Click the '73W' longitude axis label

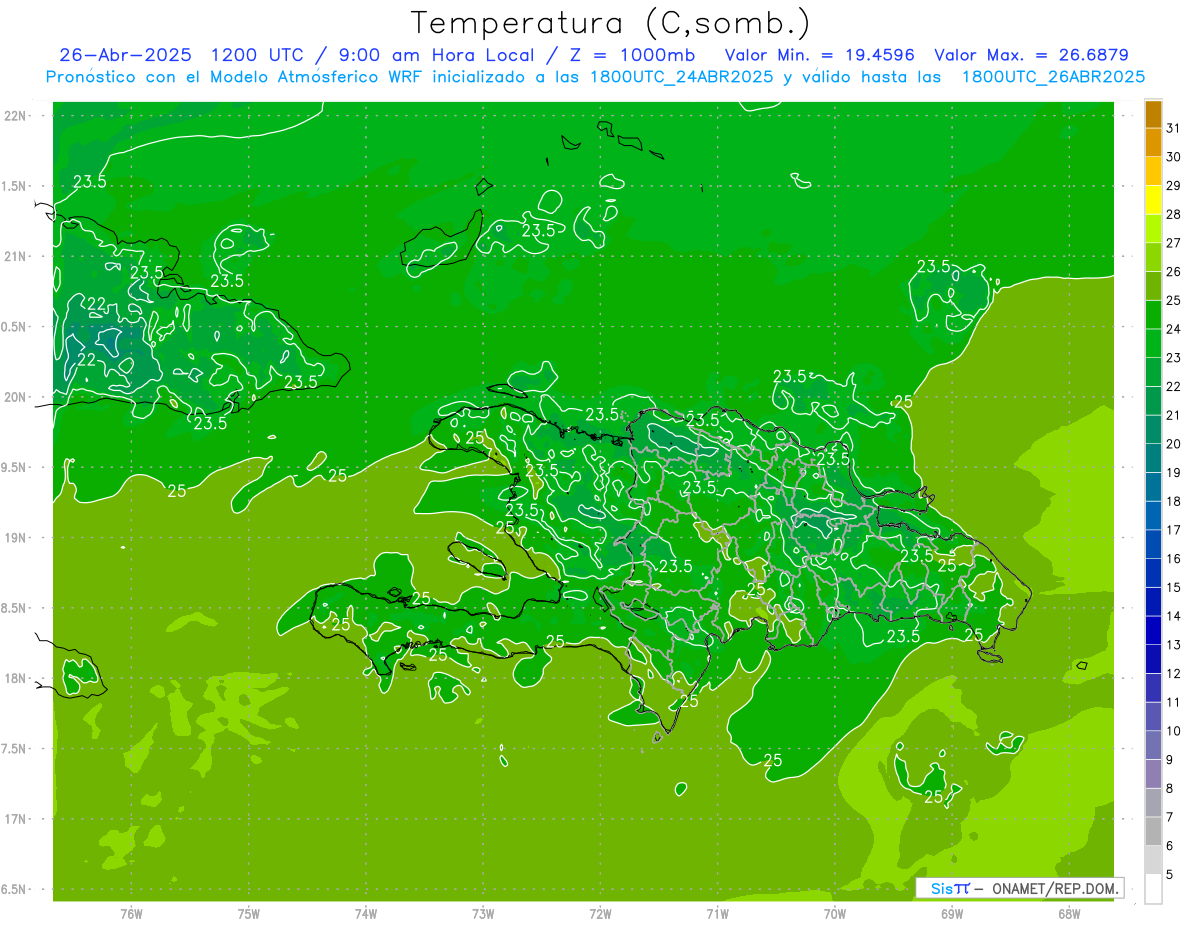pos(483,914)
